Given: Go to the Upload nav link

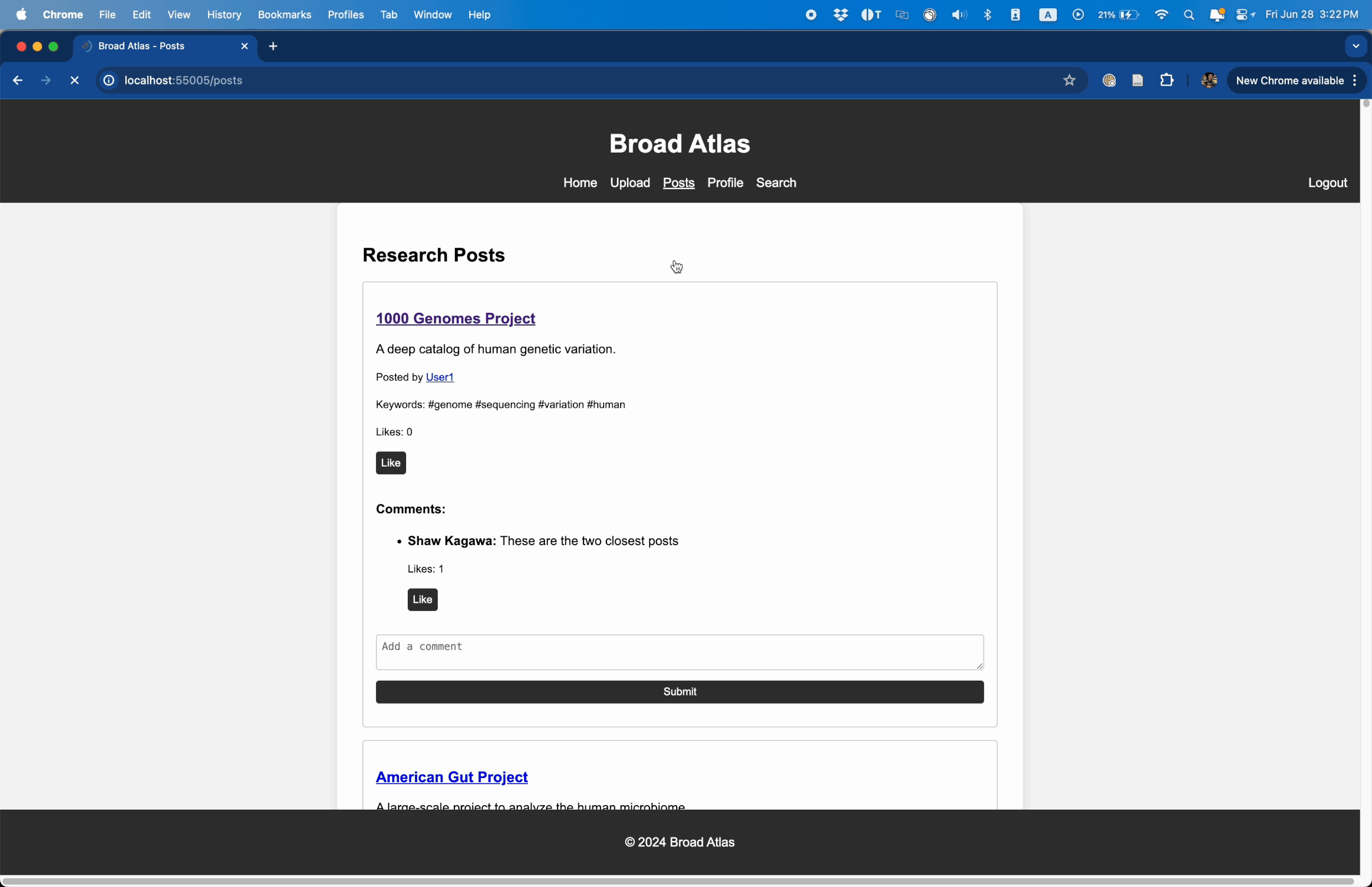Looking at the screenshot, I should (x=630, y=183).
